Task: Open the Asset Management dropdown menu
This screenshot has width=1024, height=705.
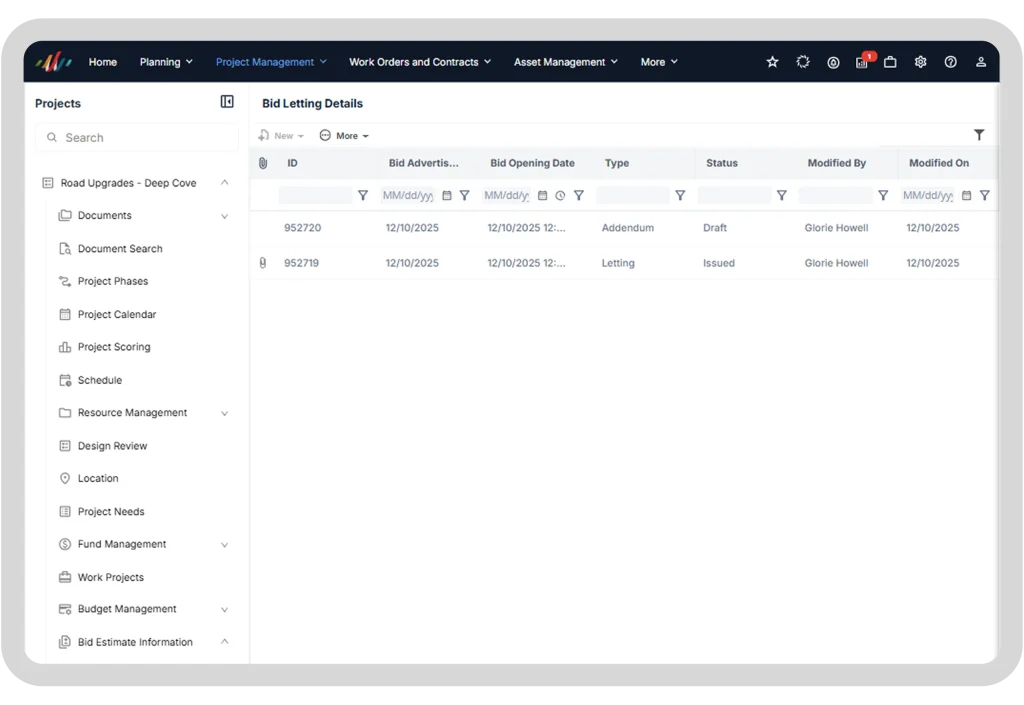Action: tap(566, 62)
